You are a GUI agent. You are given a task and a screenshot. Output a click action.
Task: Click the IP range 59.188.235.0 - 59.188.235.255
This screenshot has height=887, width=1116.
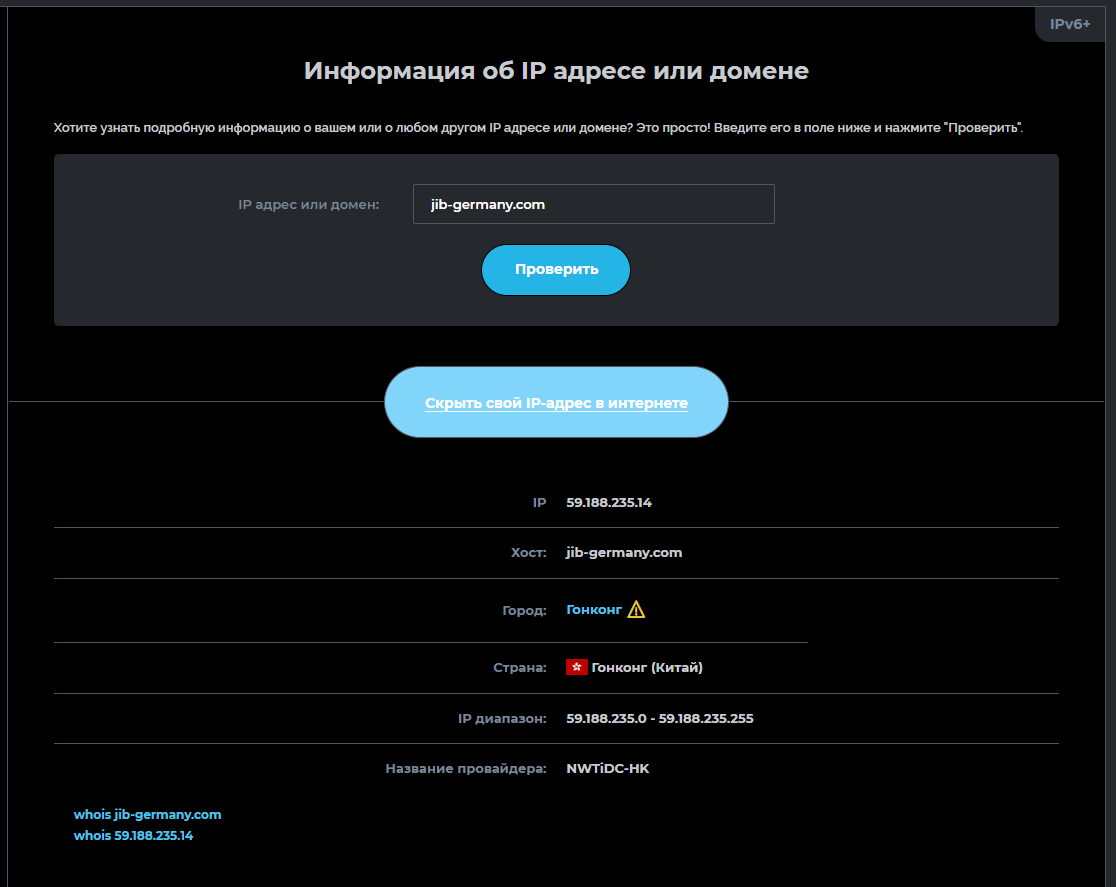pyautogui.click(x=659, y=718)
